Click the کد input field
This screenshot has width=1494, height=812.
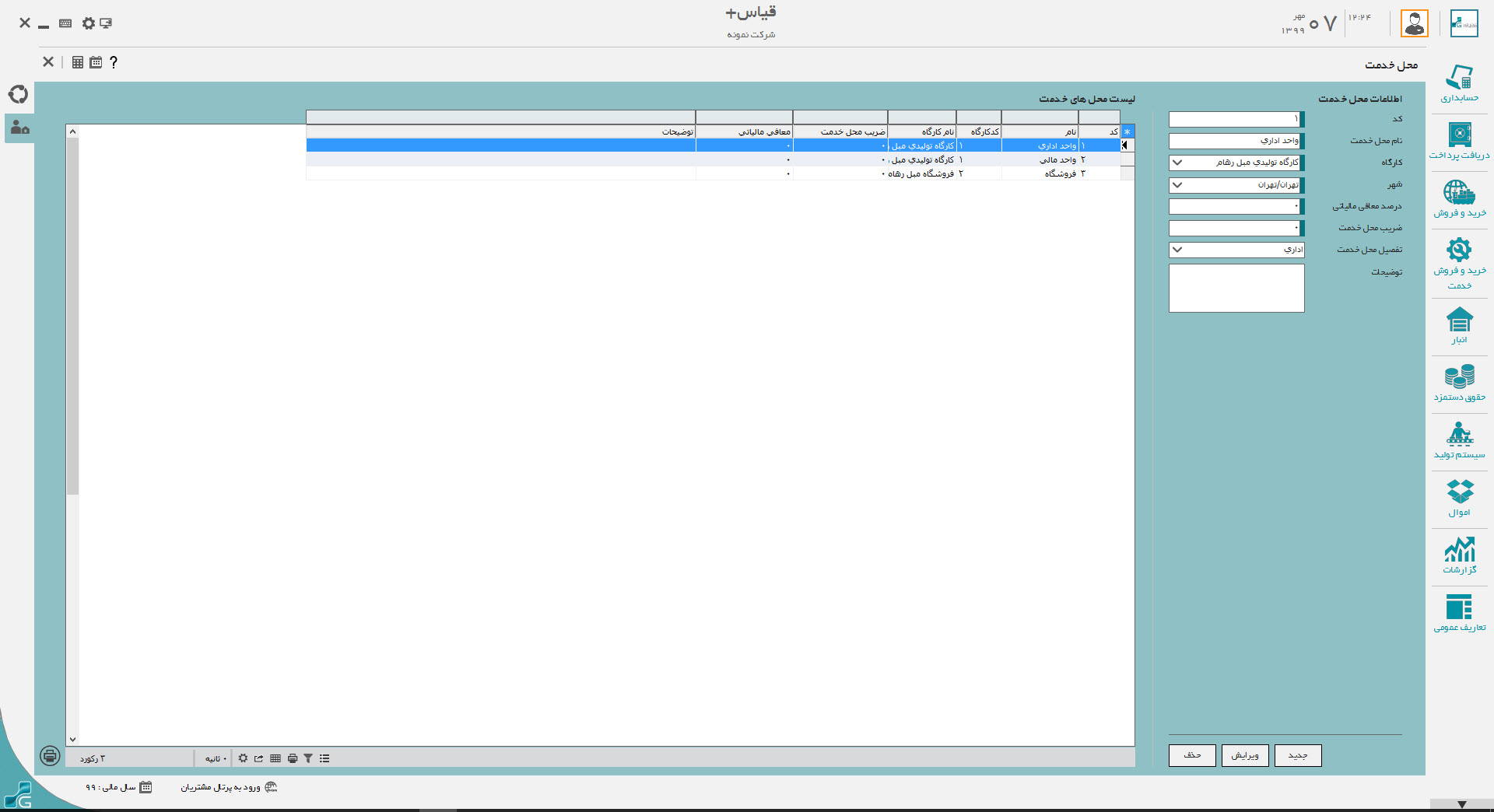coord(1236,119)
